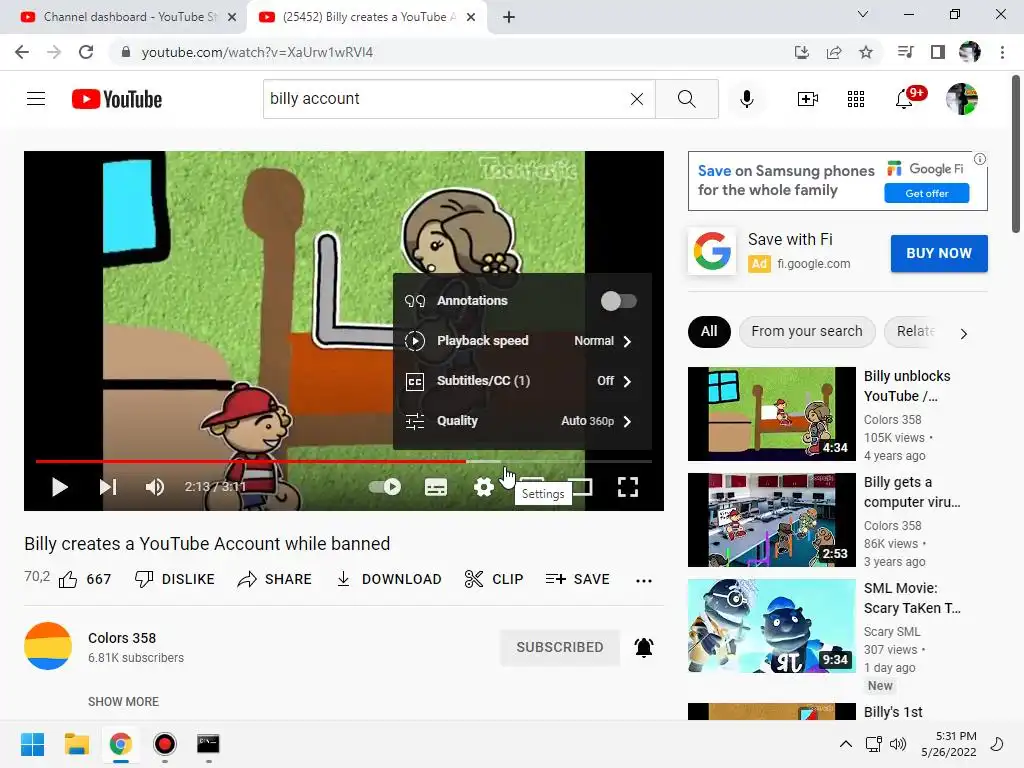Open Playback speed submenu

pos(522,341)
